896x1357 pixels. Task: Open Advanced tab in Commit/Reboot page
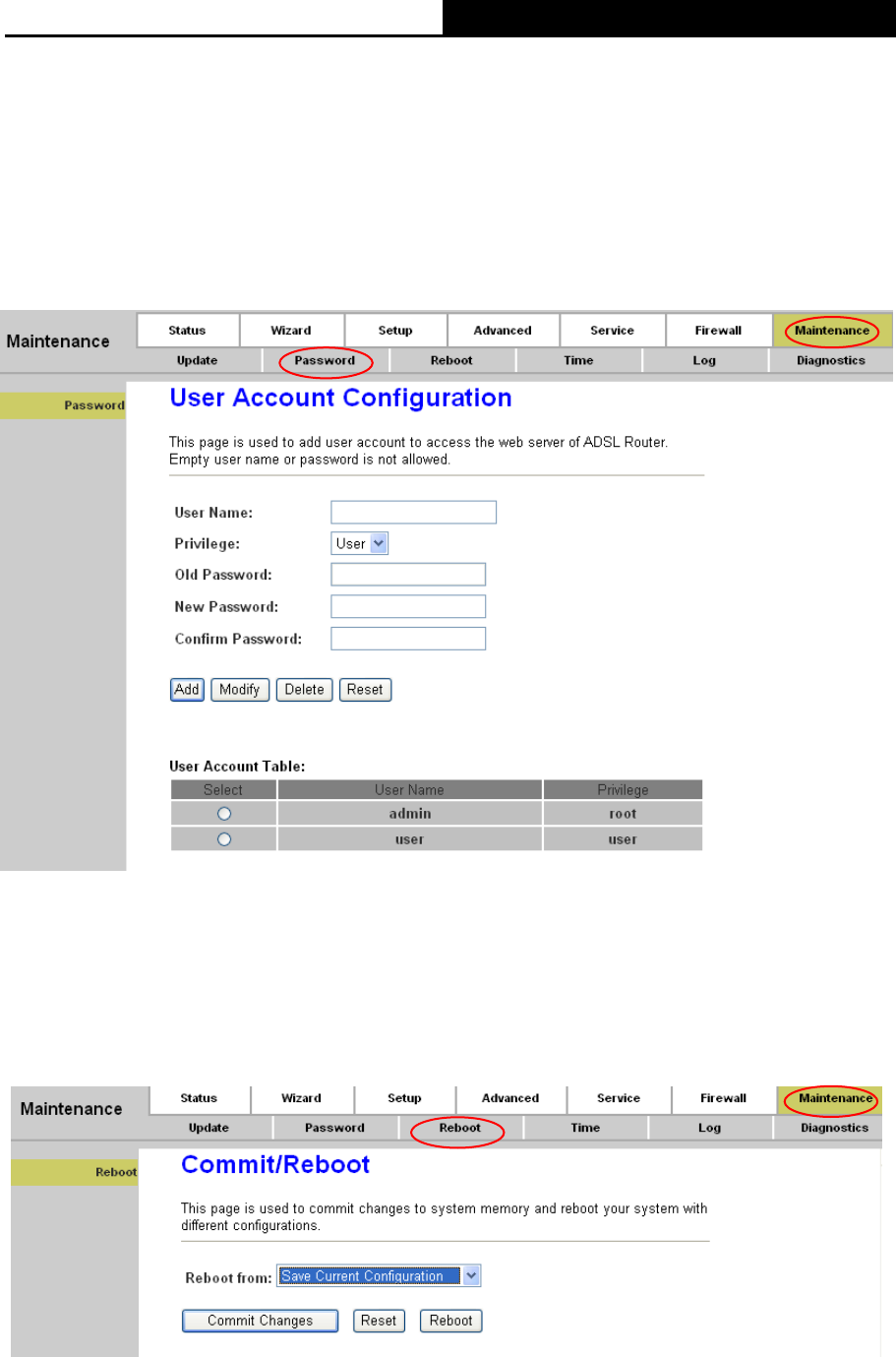pyautogui.click(x=510, y=1098)
